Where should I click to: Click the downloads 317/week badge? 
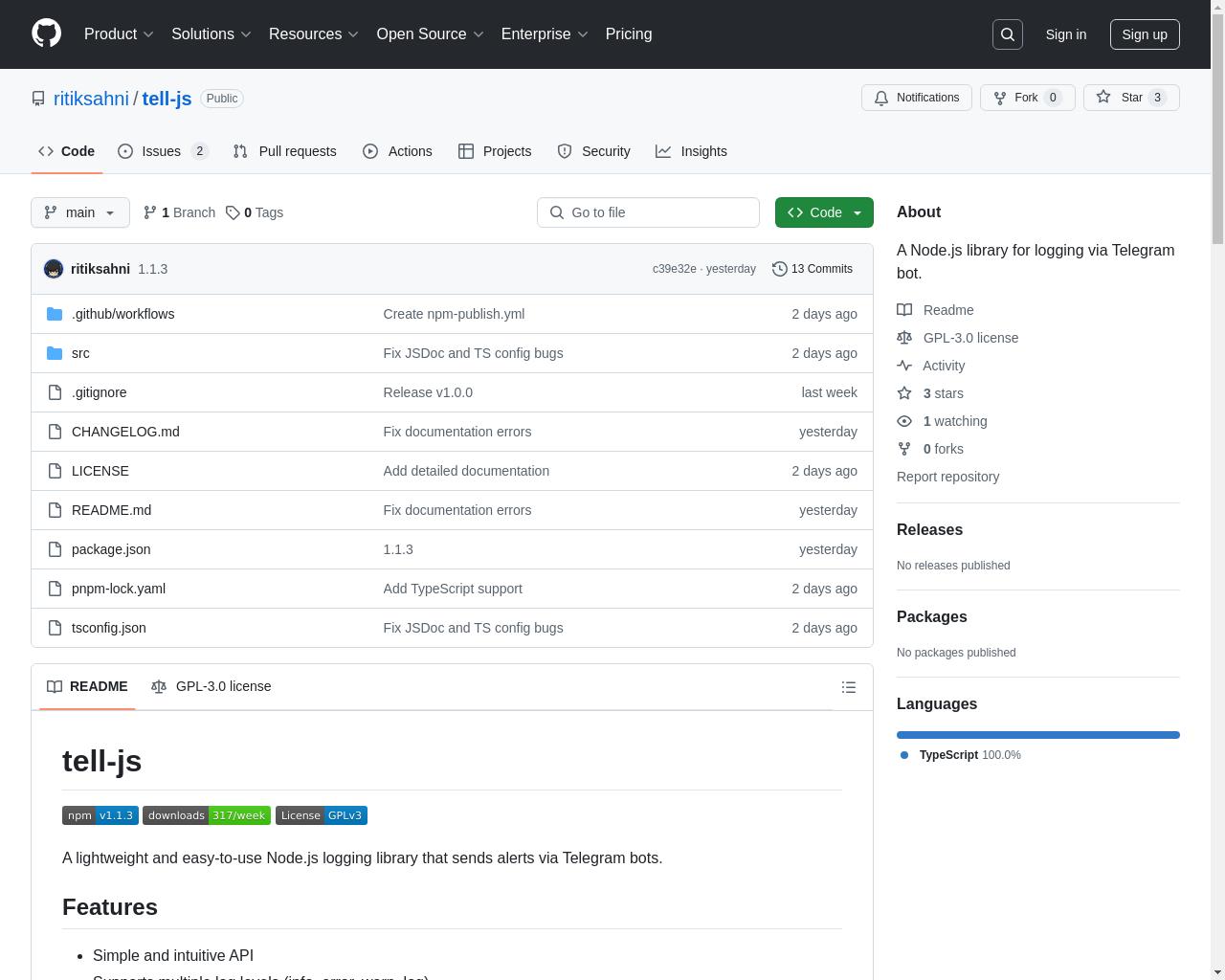(x=207, y=815)
